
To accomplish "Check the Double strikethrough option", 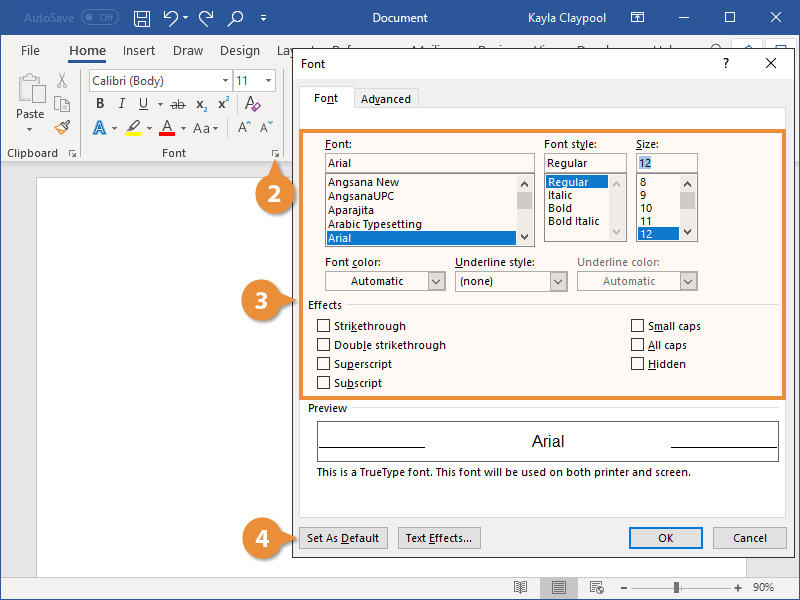I will (323, 344).
